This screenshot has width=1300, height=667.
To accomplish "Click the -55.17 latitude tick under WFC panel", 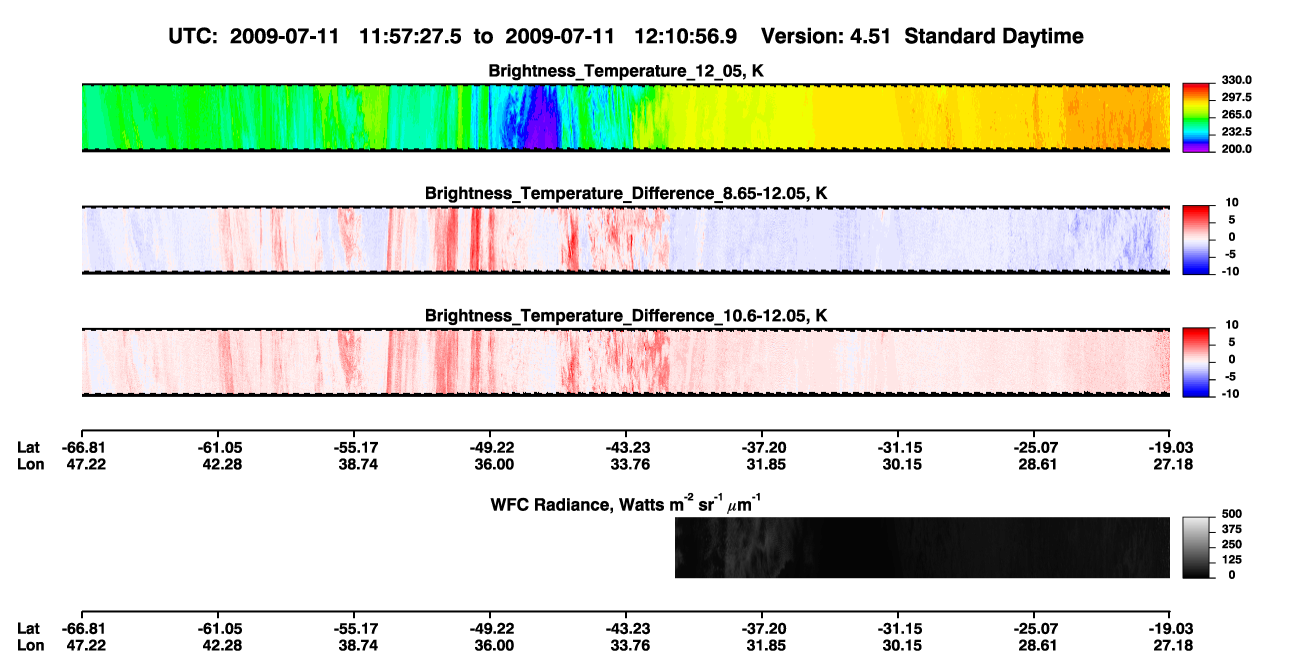I will point(356,628).
